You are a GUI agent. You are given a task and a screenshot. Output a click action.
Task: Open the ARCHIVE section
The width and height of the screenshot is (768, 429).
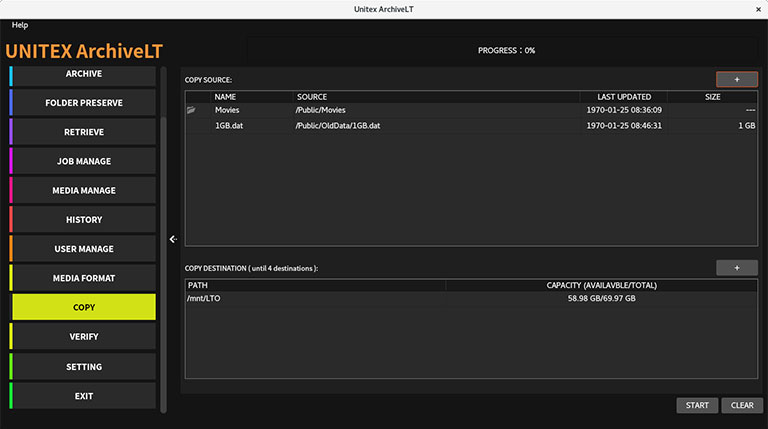click(84, 74)
